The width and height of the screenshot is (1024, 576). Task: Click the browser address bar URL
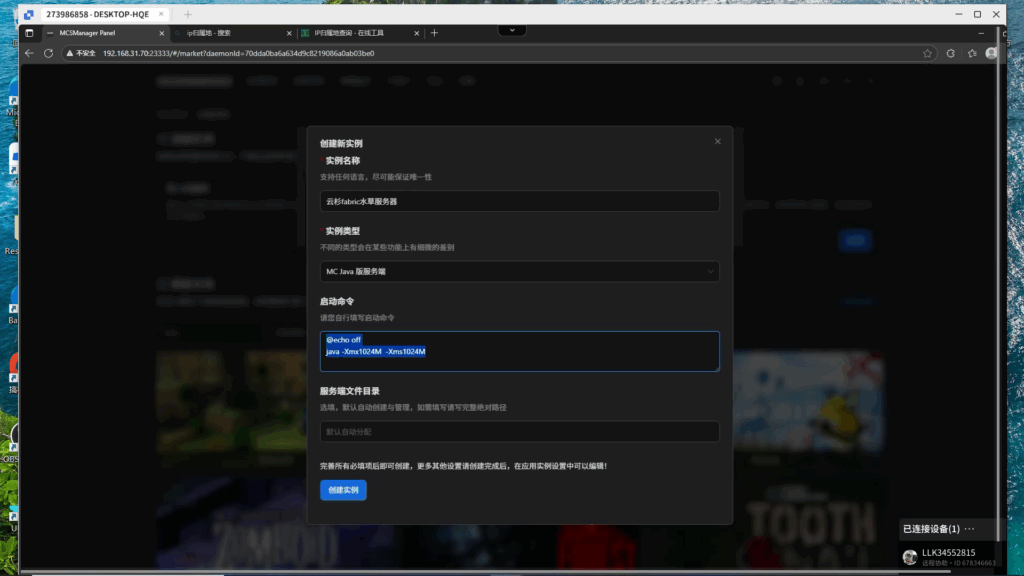pyautogui.click(x=240, y=53)
